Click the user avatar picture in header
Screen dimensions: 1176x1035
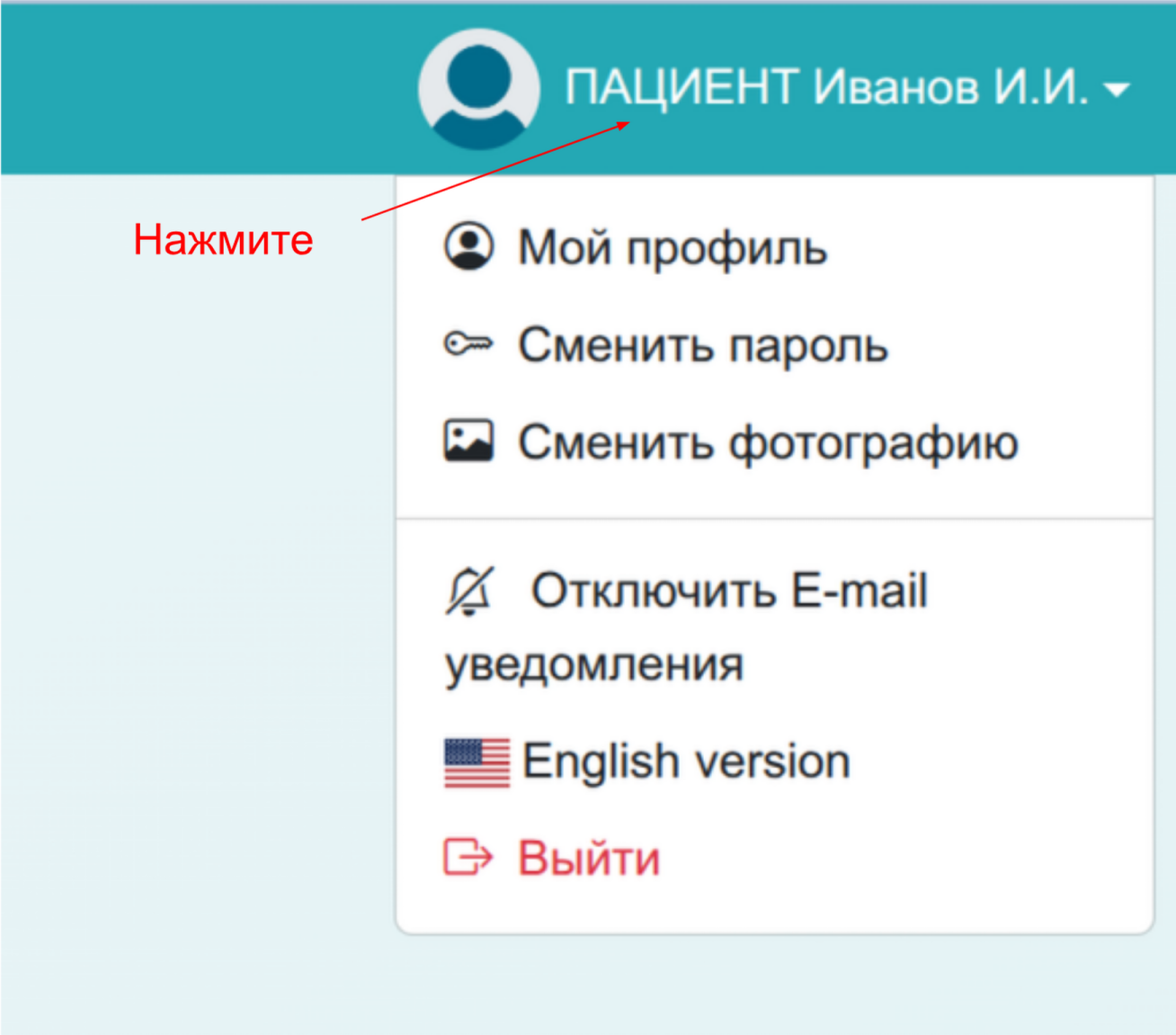pos(478,89)
